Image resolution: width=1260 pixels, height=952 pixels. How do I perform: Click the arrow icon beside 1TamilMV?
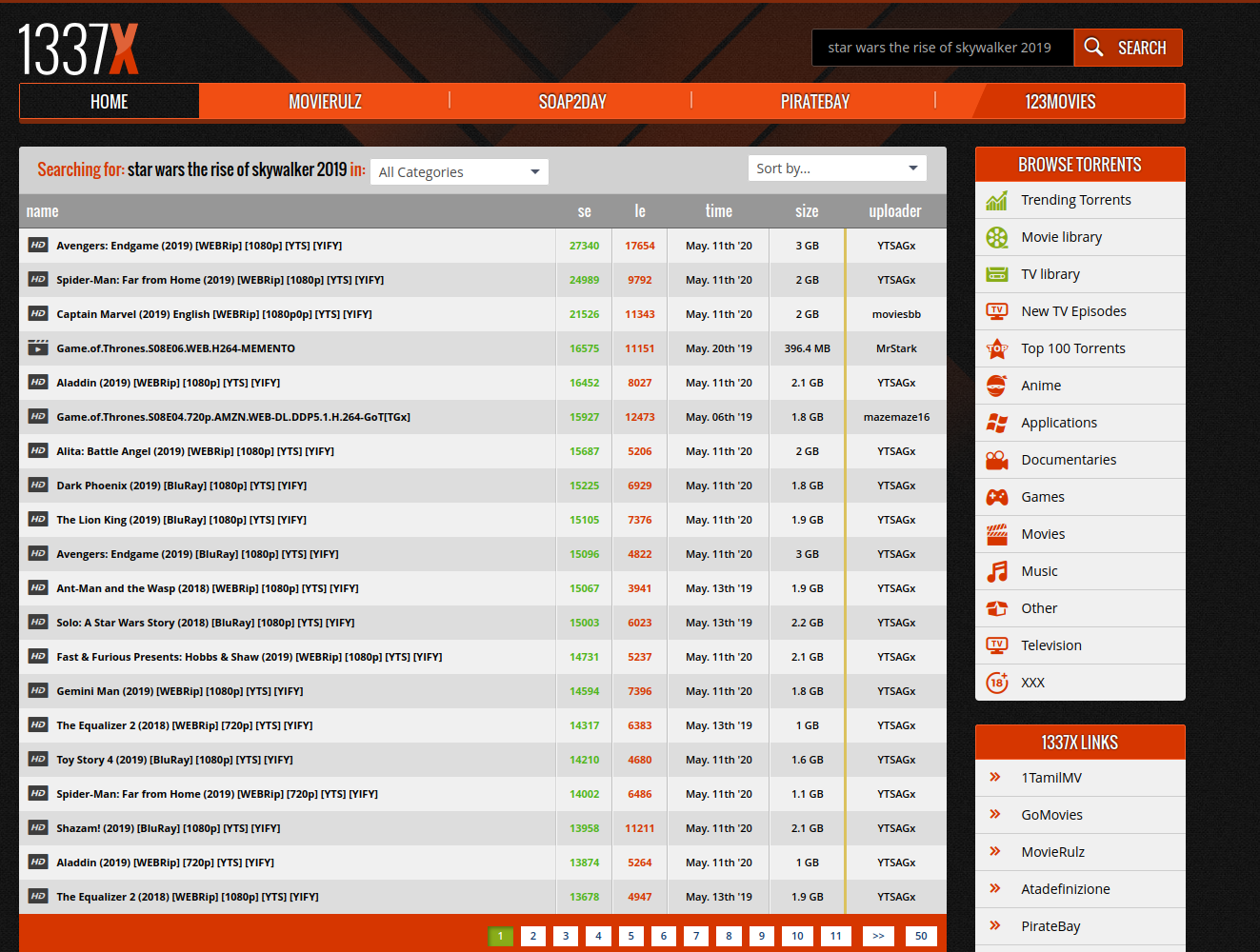pos(995,777)
